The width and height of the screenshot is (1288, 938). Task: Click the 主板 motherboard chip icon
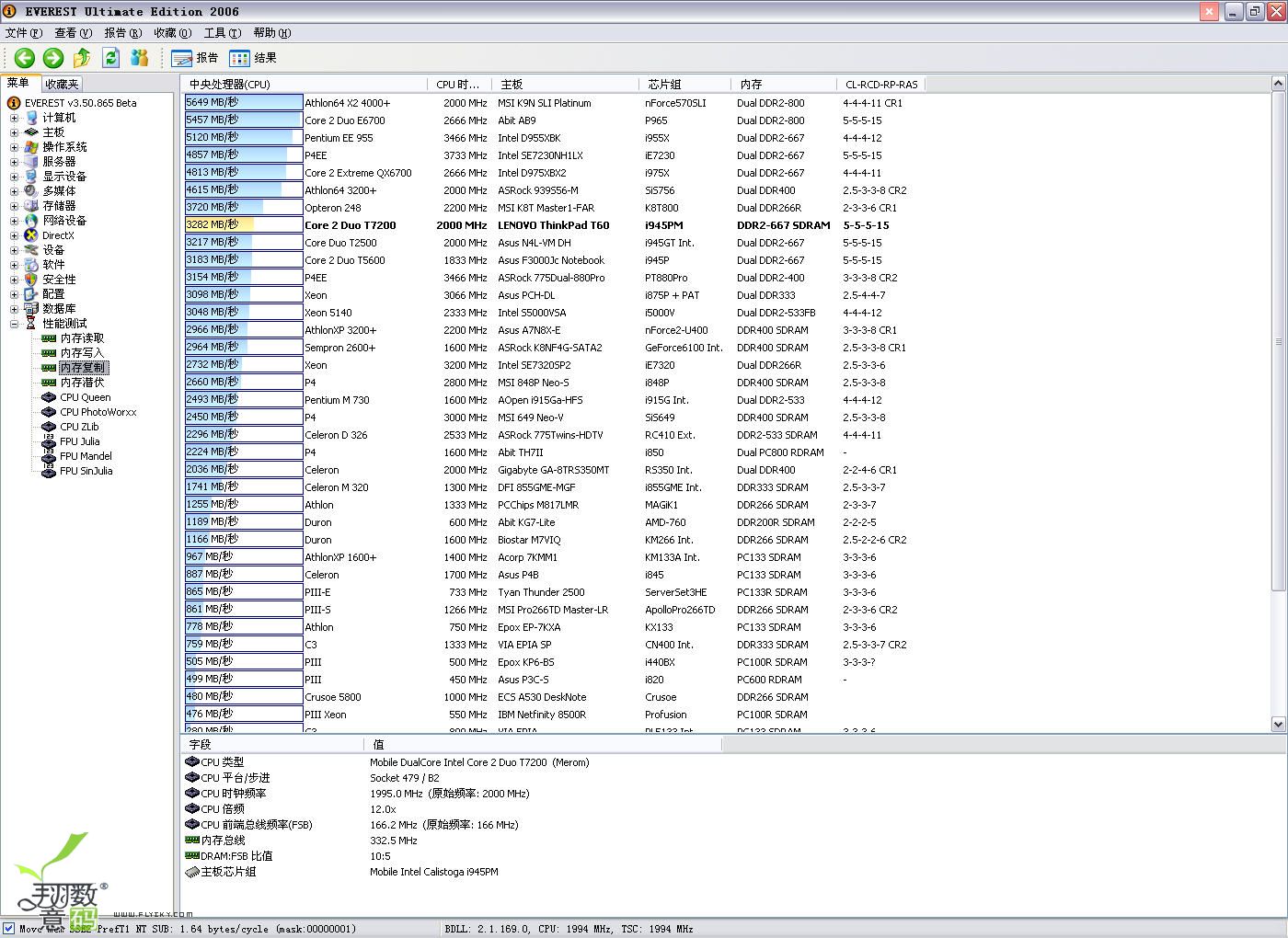(31, 132)
